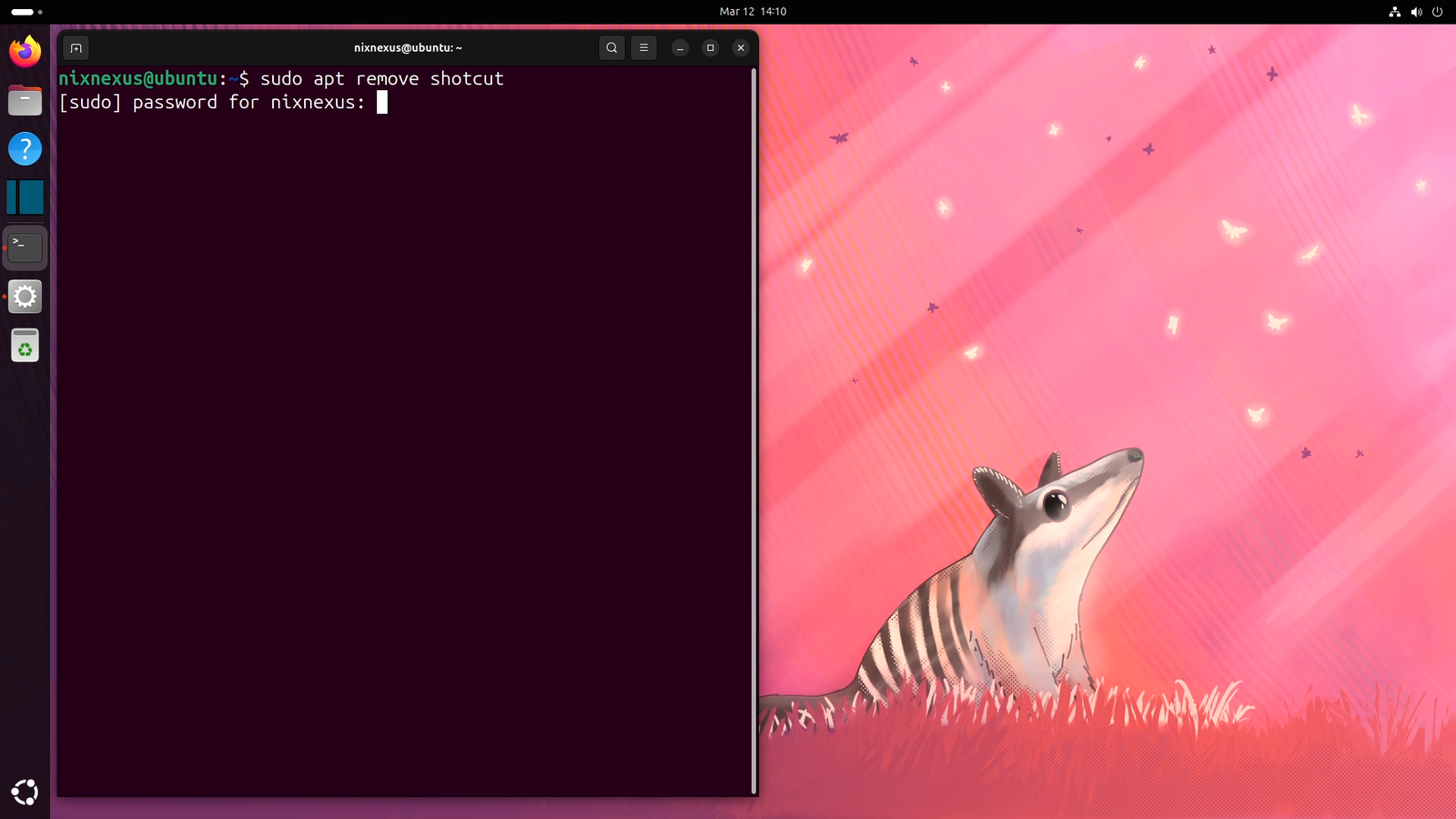
Task: Click the running Terminal icon in the dock
Action: [25, 247]
